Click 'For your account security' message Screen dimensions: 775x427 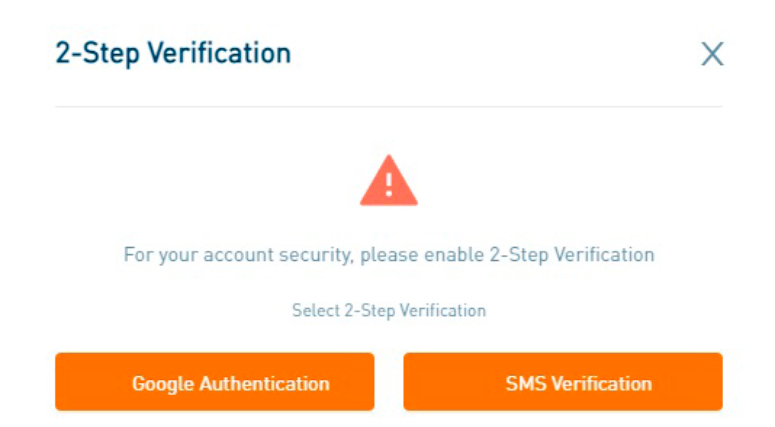pyautogui.click(x=238, y=255)
